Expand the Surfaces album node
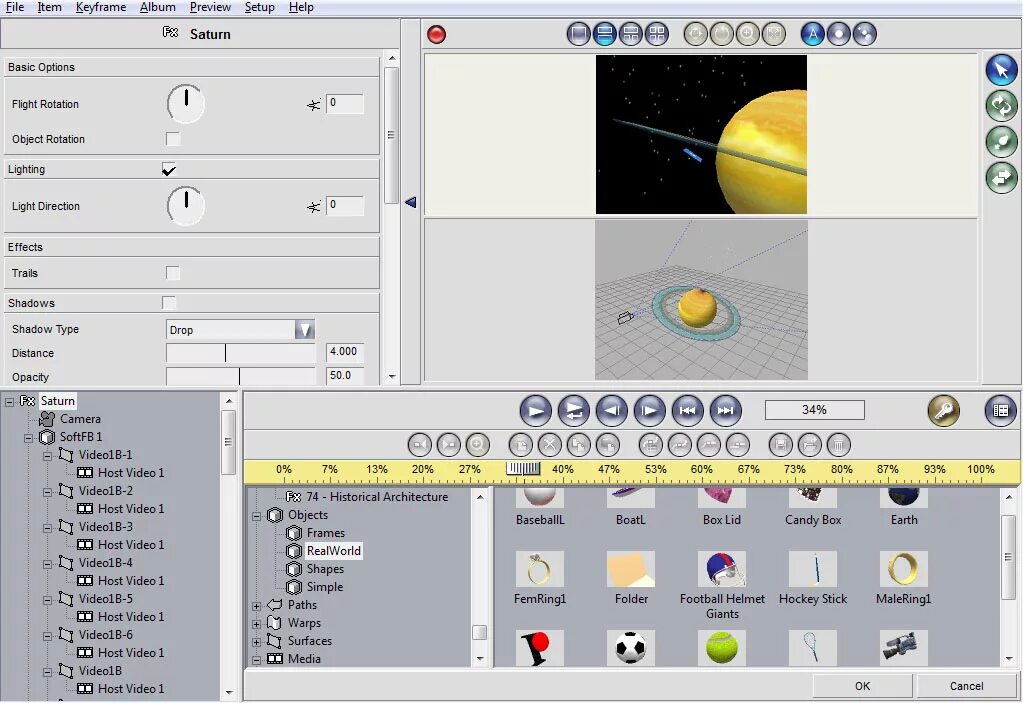The height and width of the screenshot is (703, 1023). [256, 642]
